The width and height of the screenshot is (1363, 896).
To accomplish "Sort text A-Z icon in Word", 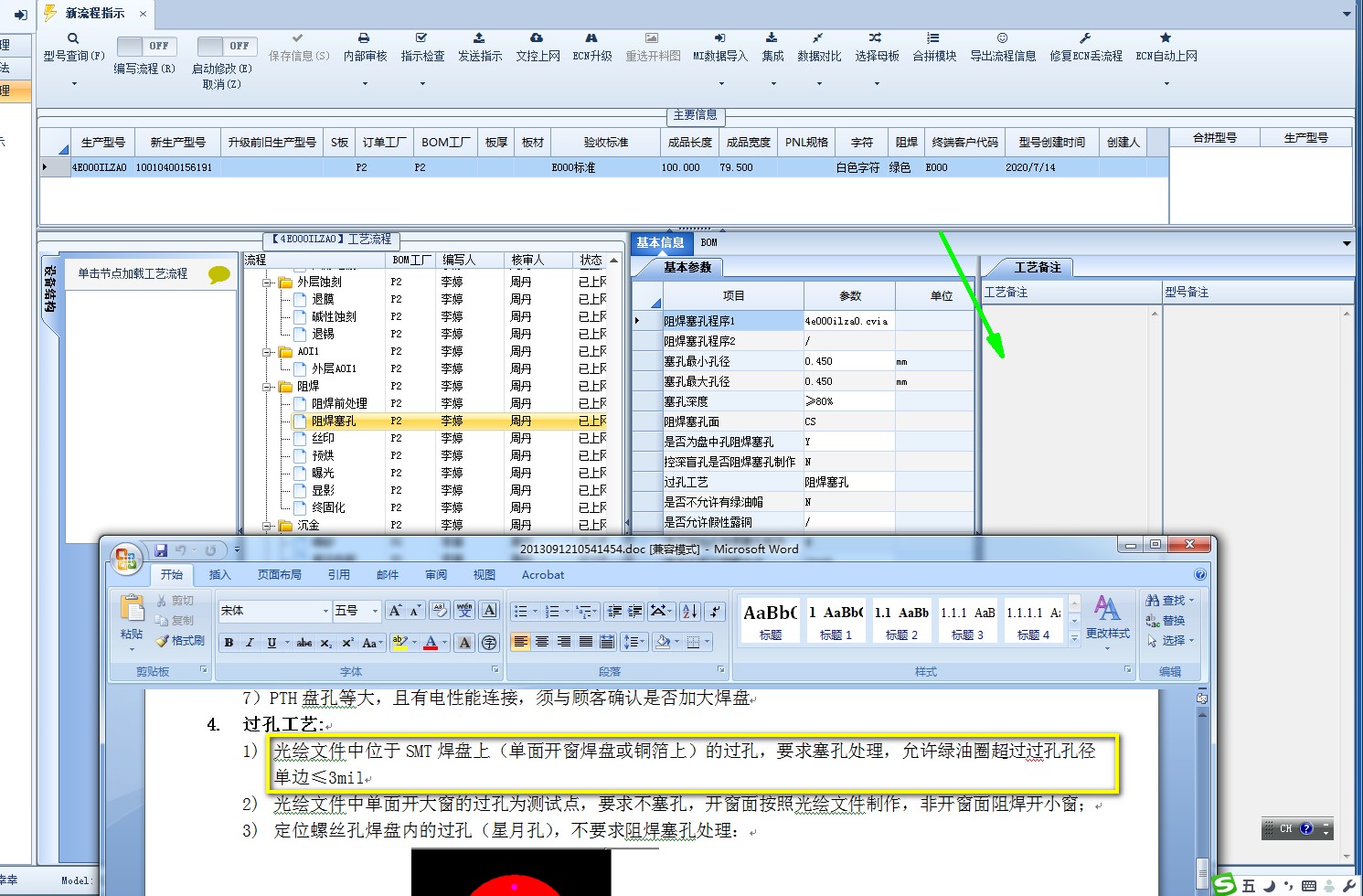I will tap(690, 611).
